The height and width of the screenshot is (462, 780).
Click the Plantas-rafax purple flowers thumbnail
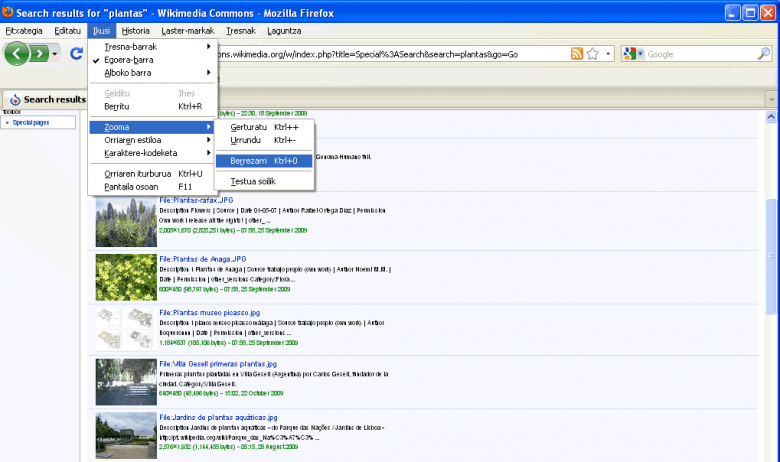126,222
